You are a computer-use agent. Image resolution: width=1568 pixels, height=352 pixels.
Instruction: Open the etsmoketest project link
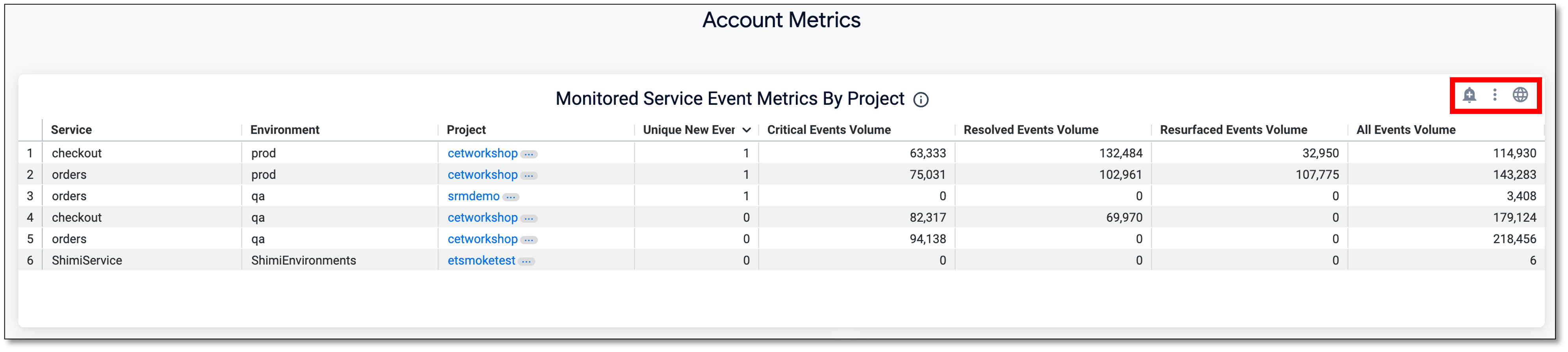(x=481, y=261)
